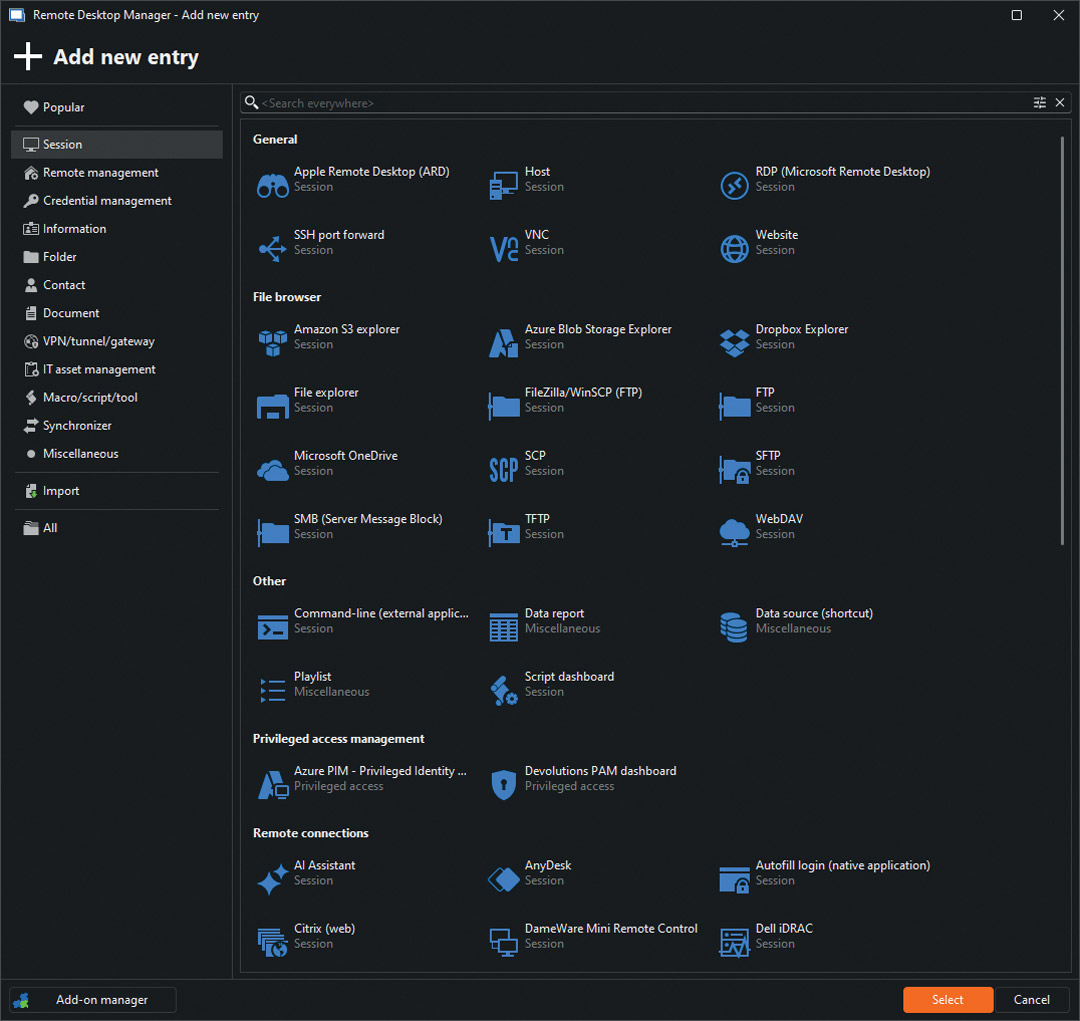Pick the Command-line terminal icon
This screenshot has height=1021, width=1080.
tap(273, 627)
